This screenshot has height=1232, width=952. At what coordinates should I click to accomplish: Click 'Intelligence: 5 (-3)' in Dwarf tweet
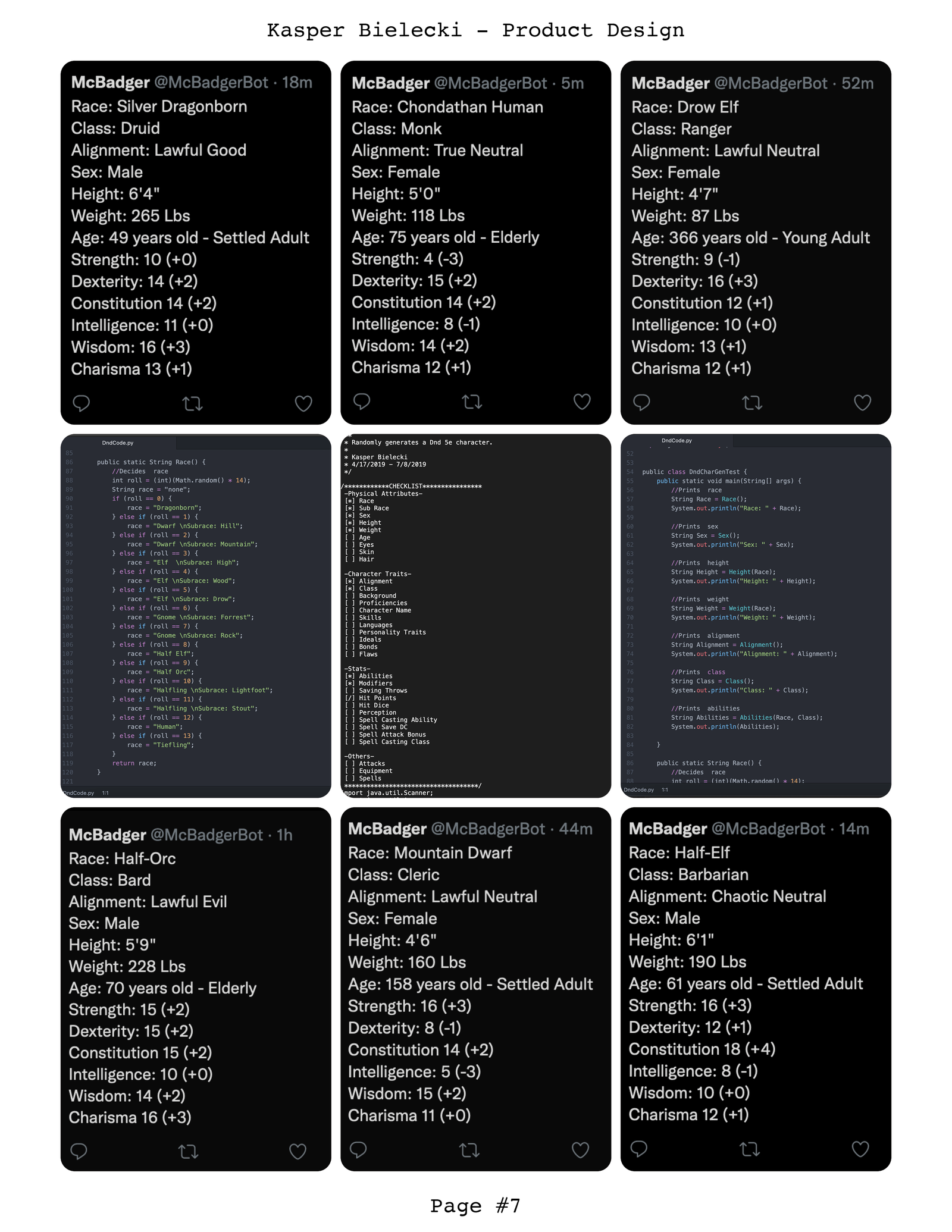point(414,1072)
